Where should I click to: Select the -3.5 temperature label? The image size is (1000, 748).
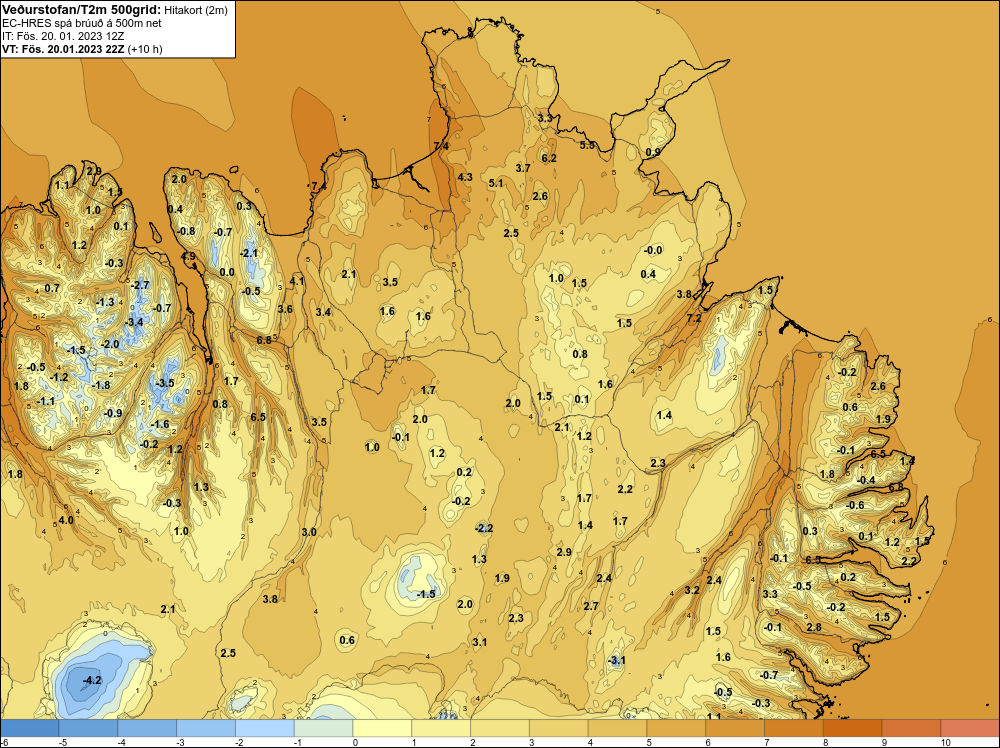click(x=165, y=383)
